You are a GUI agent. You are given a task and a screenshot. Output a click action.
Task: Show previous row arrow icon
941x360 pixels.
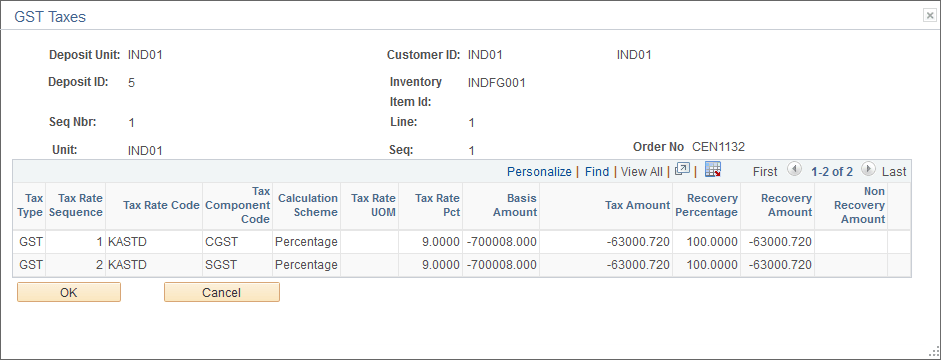click(x=794, y=170)
